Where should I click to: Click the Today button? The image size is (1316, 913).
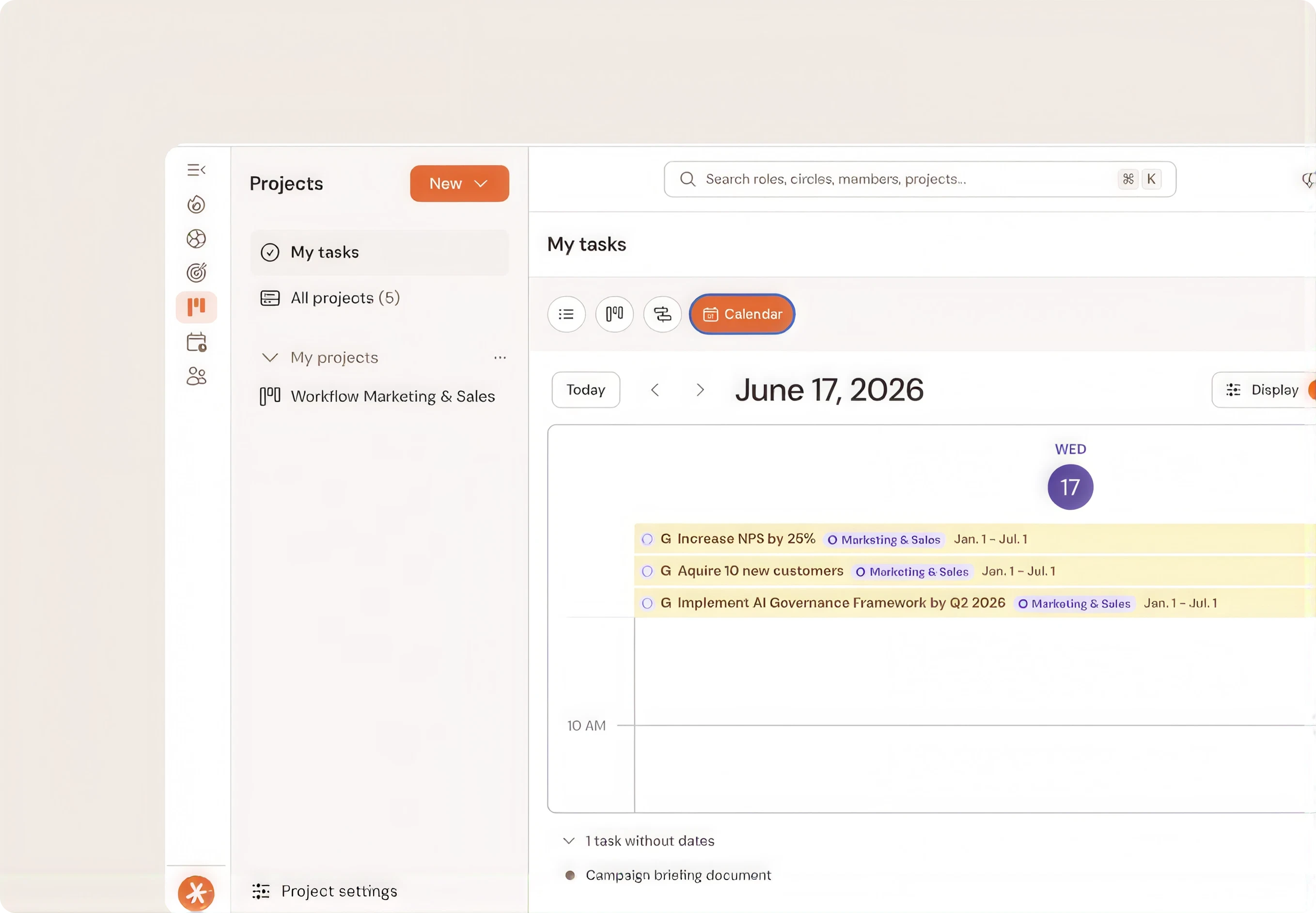[586, 390]
